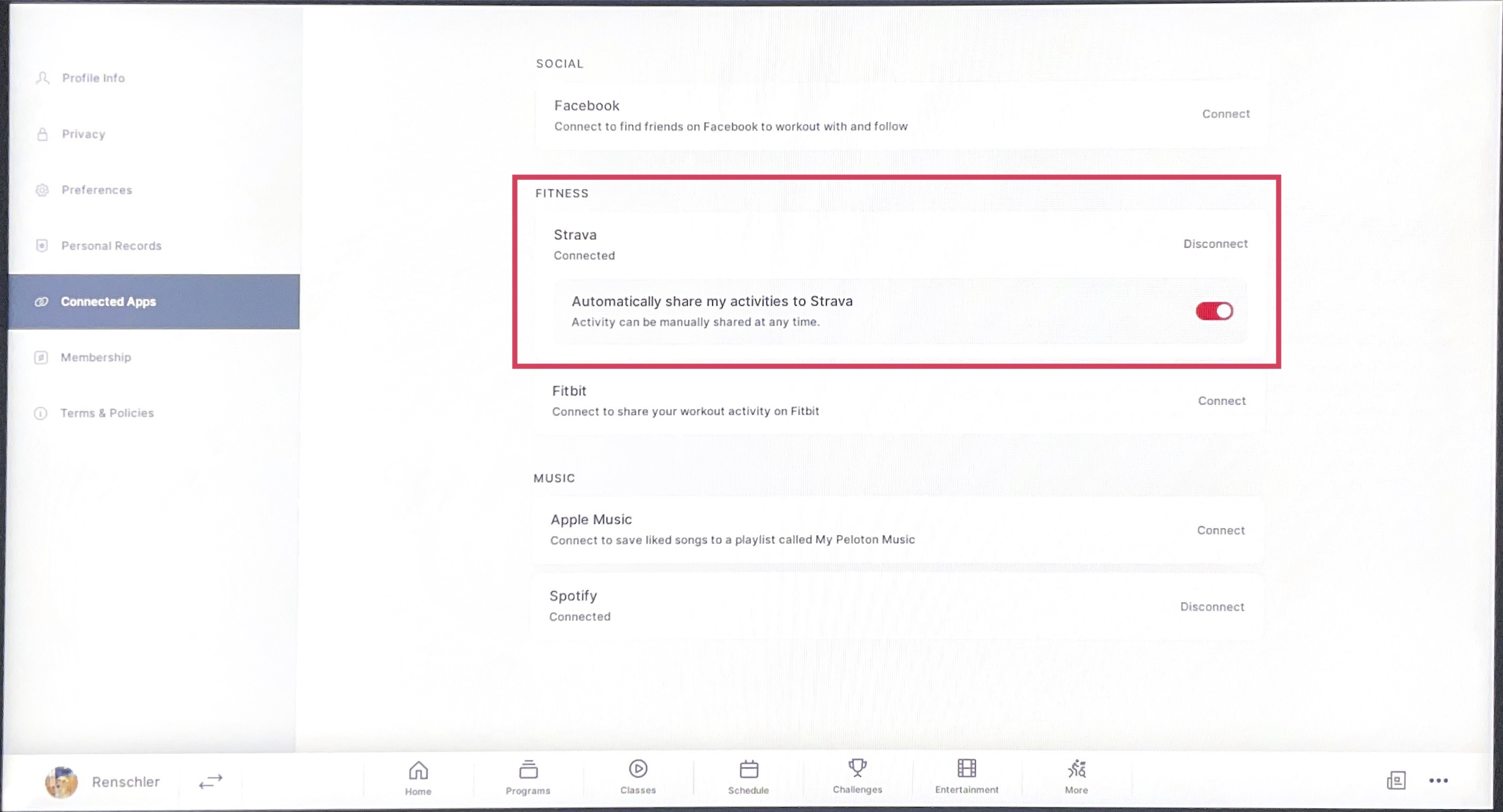Connect Fitbit

tap(1222, 401)
